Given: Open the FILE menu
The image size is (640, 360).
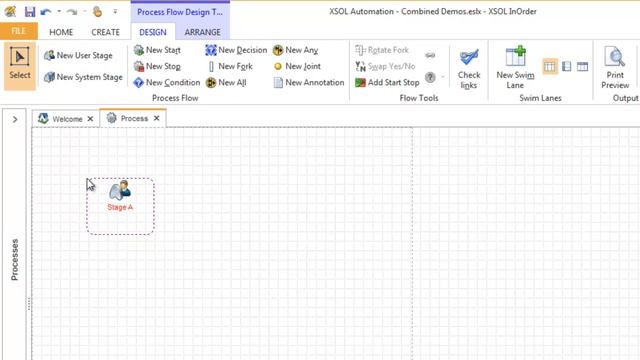Looking at the screenshot, I should tap(18, 31).
